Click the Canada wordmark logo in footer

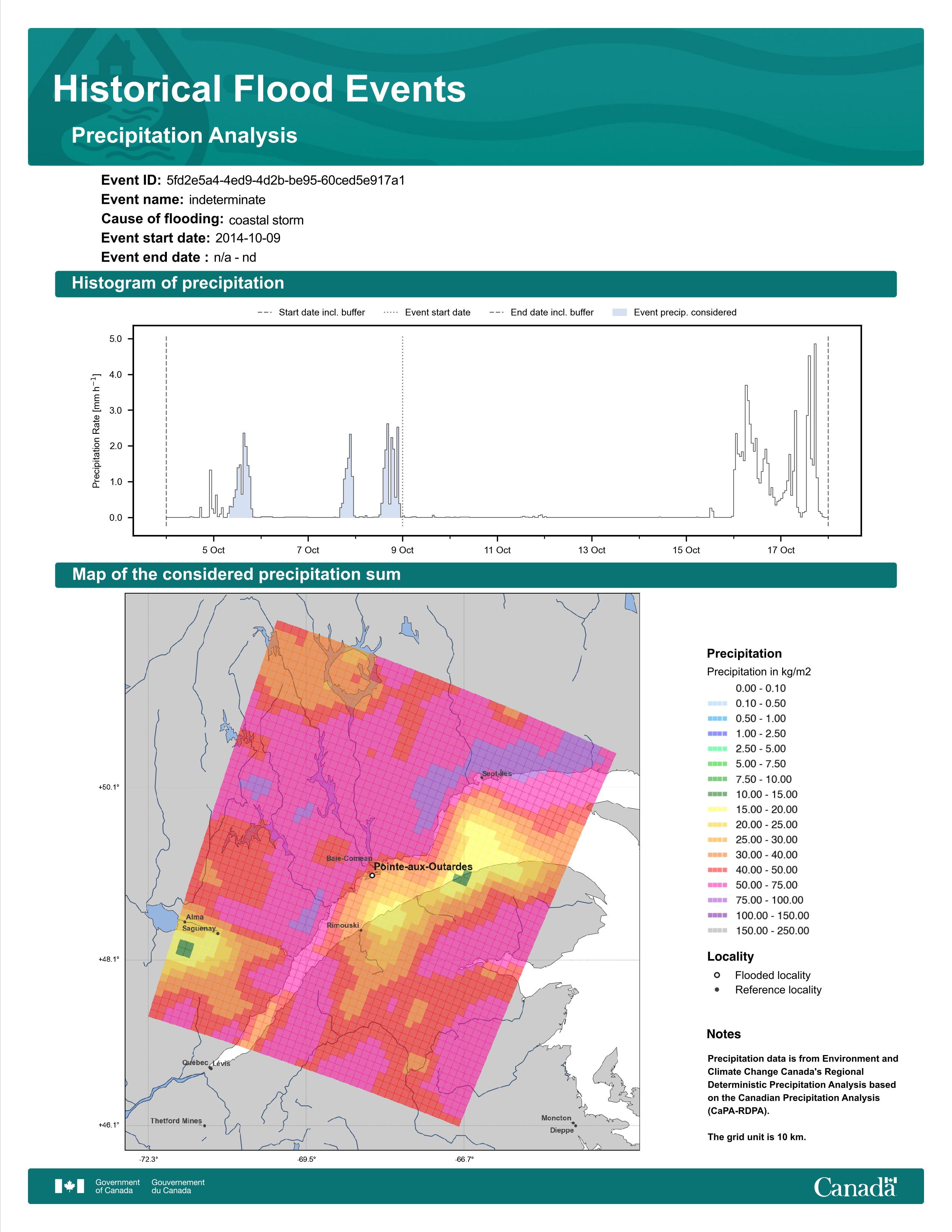tap(855, 1186)
